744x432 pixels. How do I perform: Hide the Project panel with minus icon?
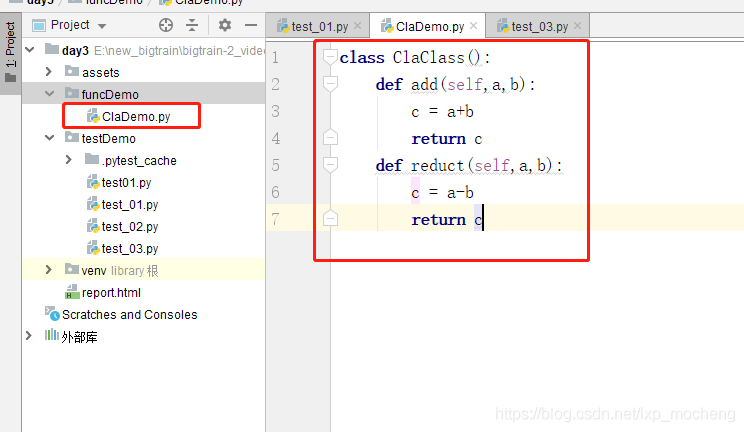pos(251,25)
